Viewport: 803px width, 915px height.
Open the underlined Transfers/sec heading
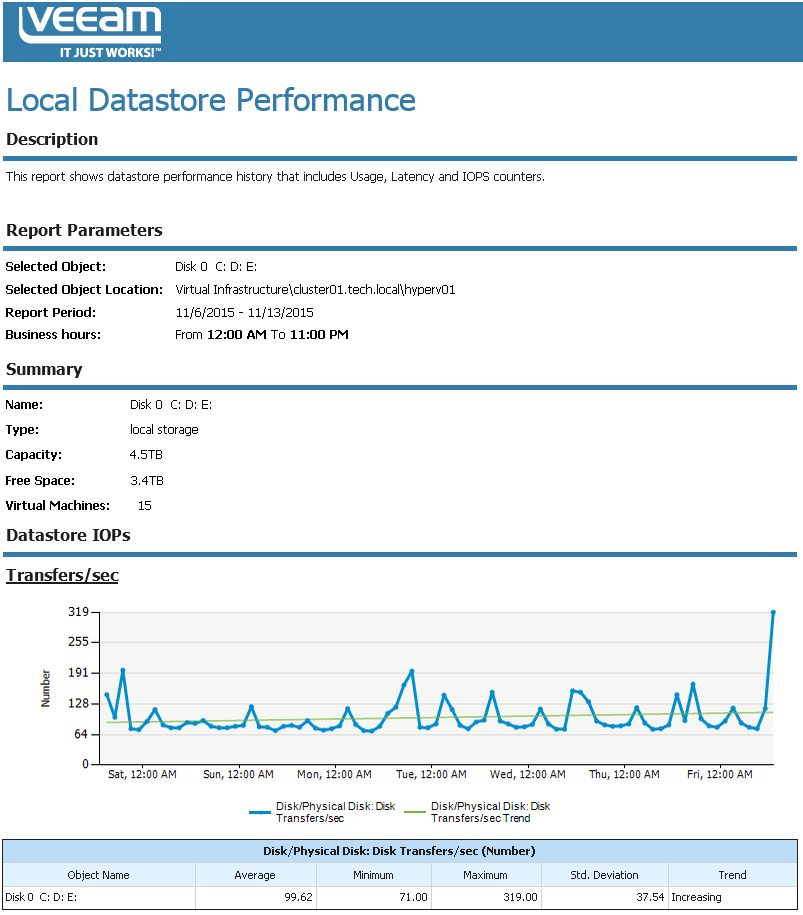pyautogui.click(x=62, y=575)
